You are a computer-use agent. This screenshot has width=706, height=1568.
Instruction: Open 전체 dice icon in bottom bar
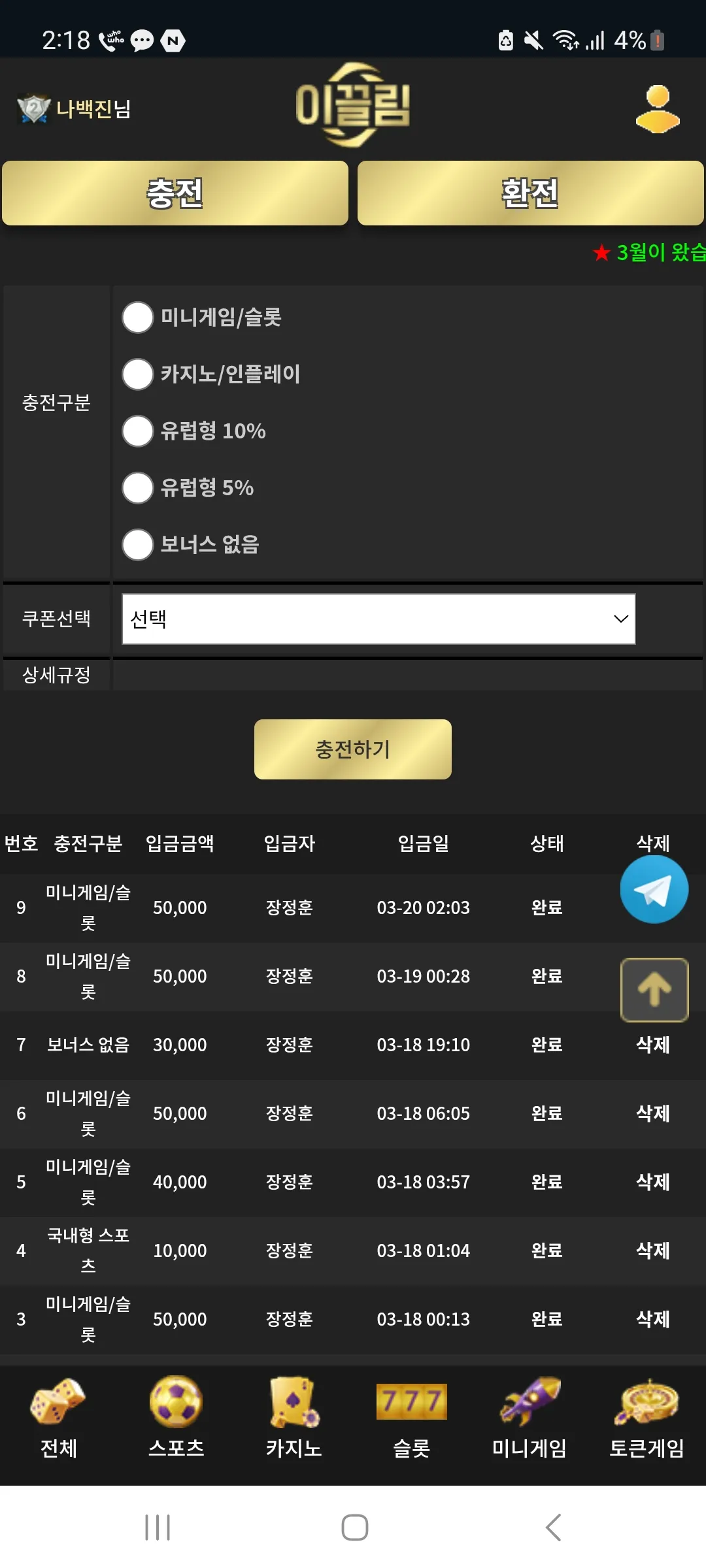[x=59, y=1401]
